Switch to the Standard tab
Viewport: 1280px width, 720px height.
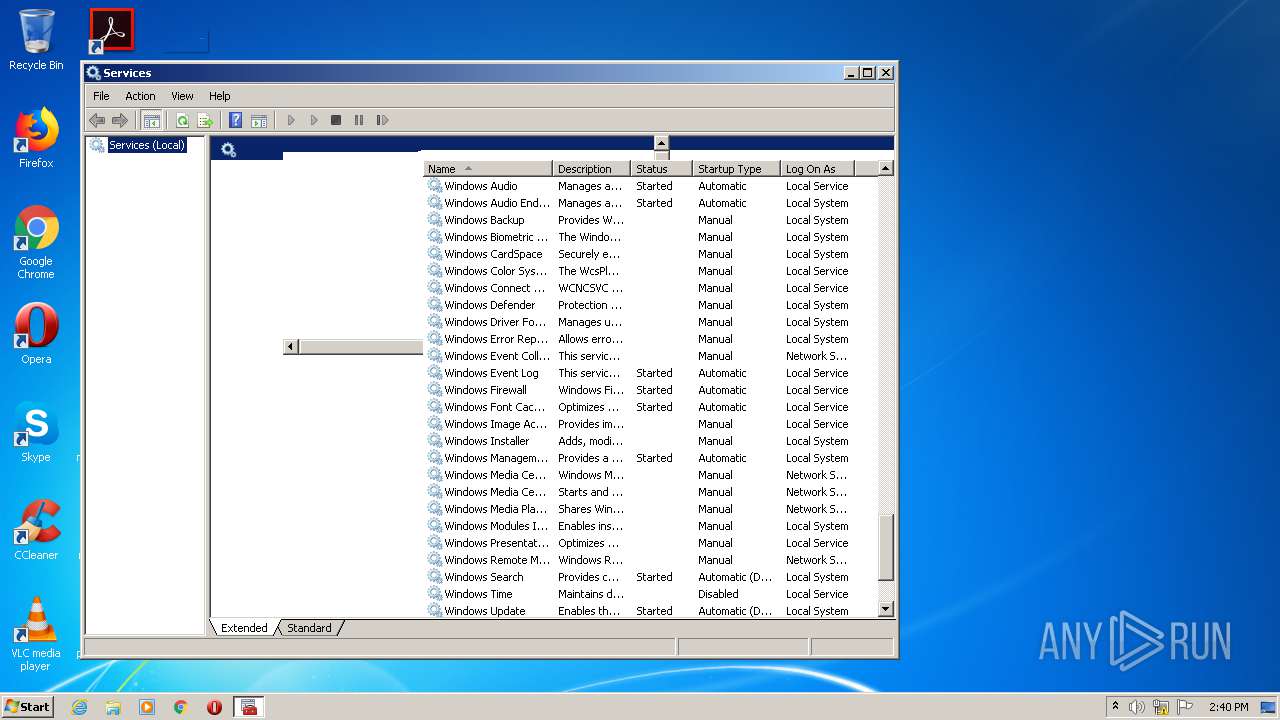click(x=309, y=628)
